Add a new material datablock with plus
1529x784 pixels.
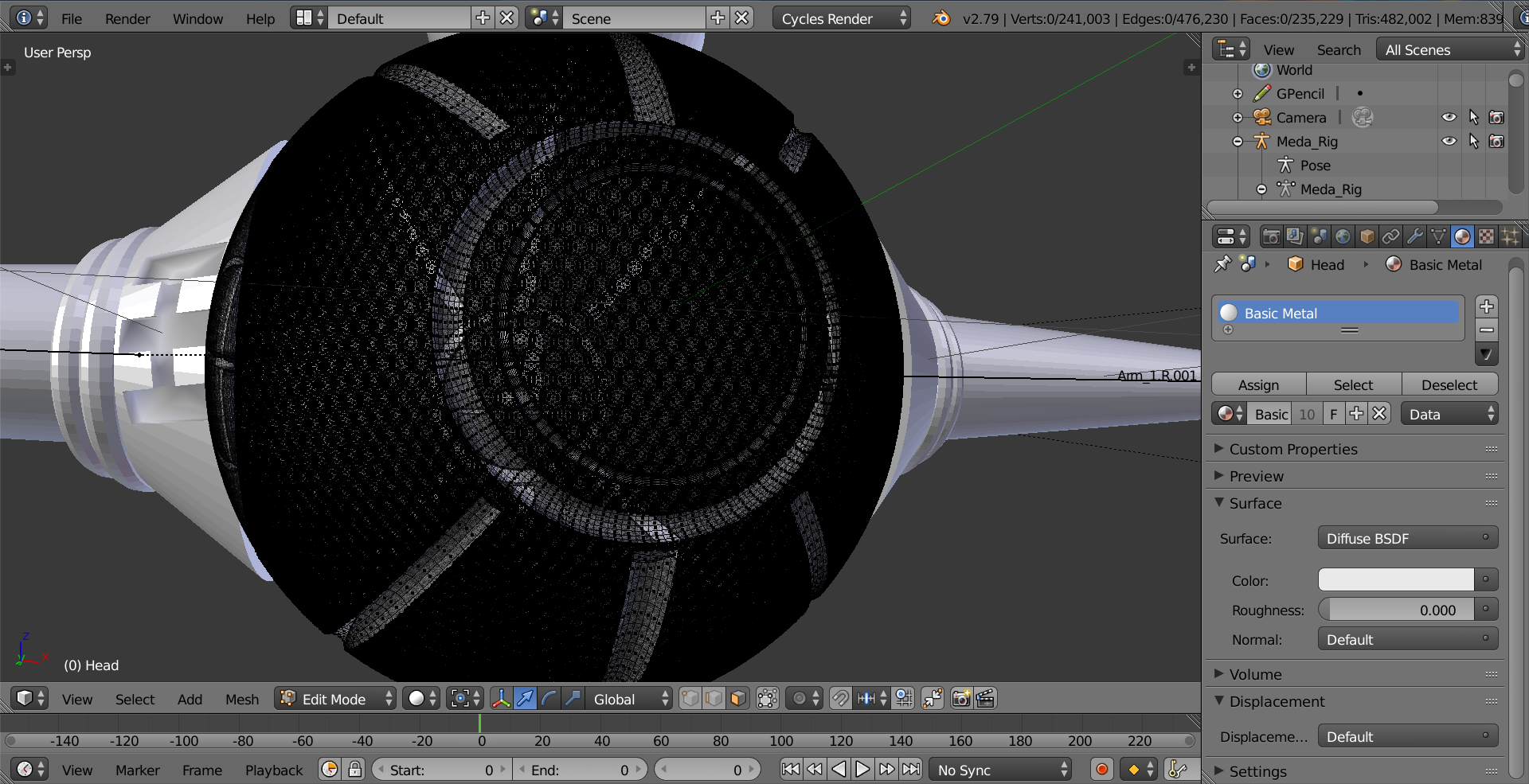pyautogui.click(x=1356, y=414)
